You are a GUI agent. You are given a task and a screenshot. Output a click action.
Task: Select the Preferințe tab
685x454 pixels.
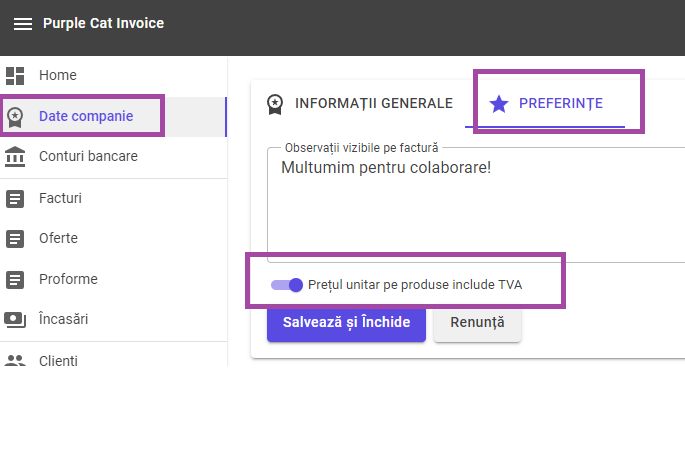545,104
